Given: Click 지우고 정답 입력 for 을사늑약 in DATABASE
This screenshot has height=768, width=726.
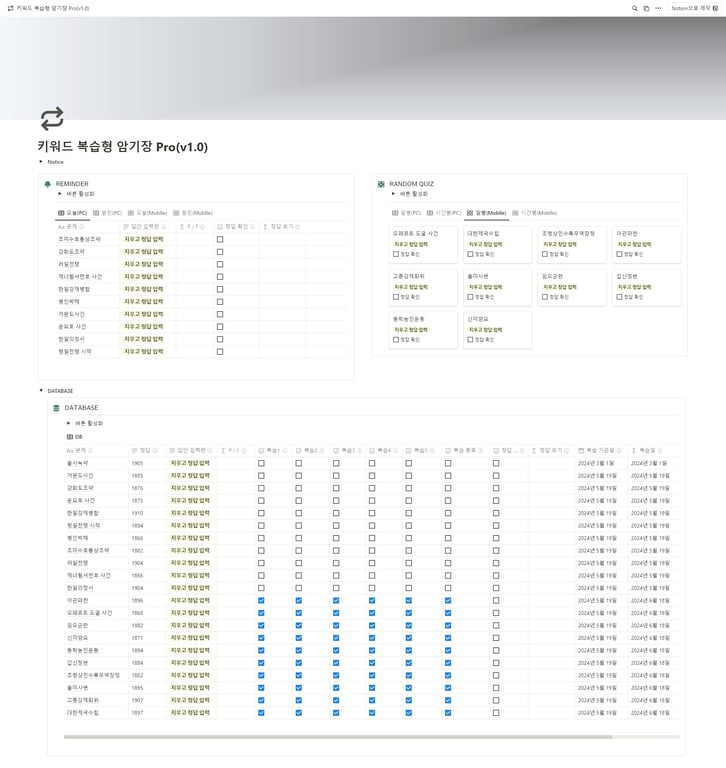Looking at the screenshot, I should 190,463.
